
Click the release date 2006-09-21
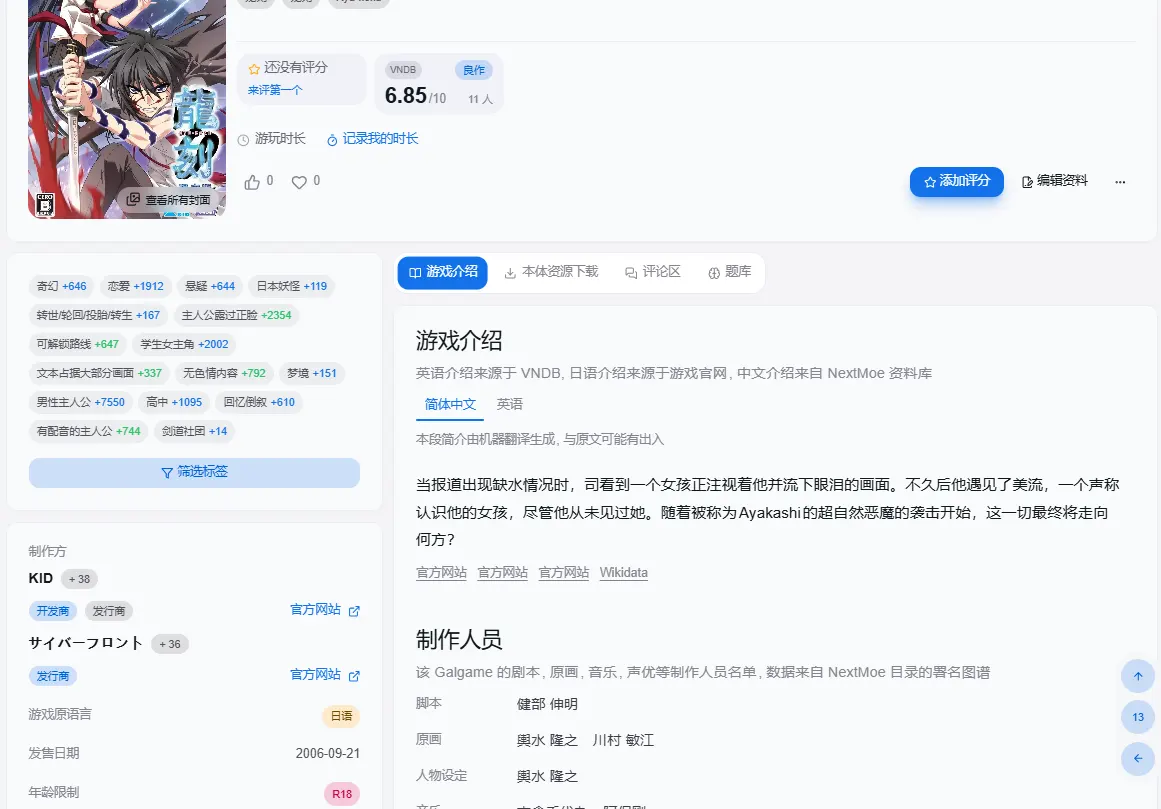pos(327,753)
